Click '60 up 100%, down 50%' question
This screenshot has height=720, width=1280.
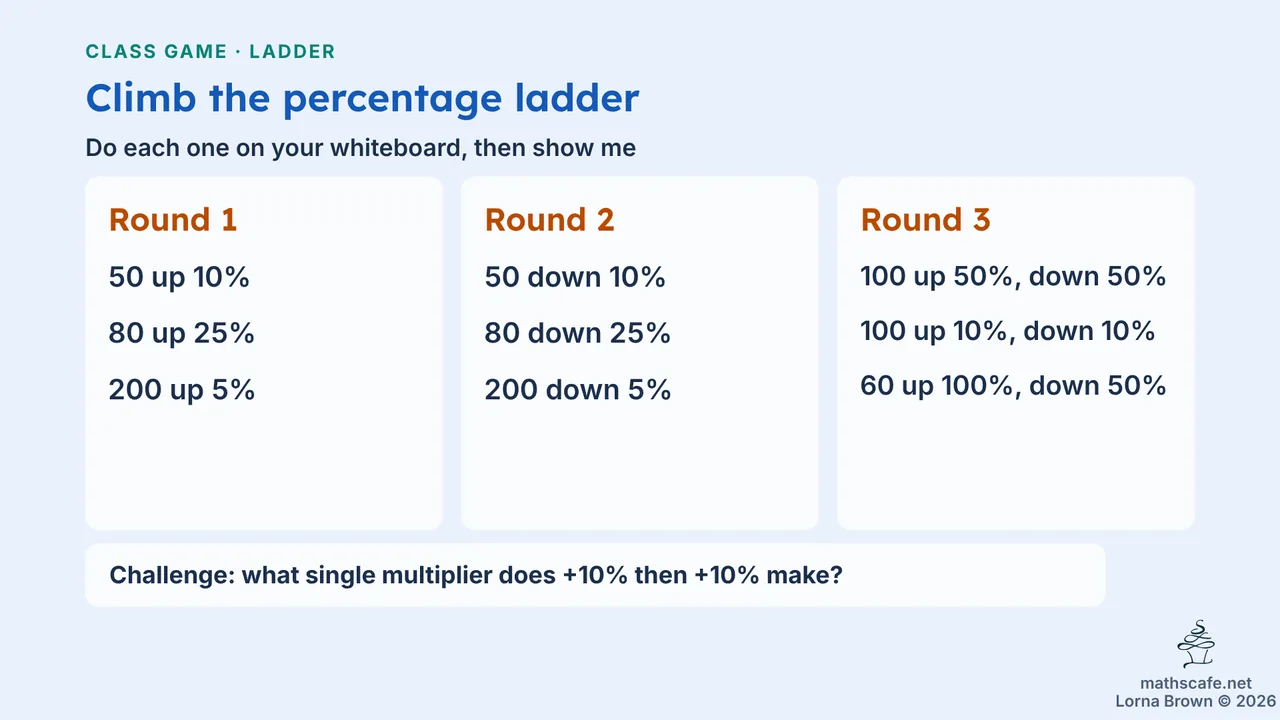(1013, 386)
